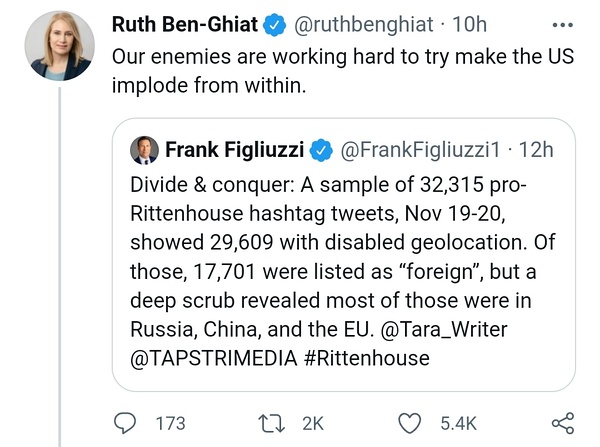Screen dimensions: 600x447
Task: Click the retweet arrows icon
Action: [272, 423]
